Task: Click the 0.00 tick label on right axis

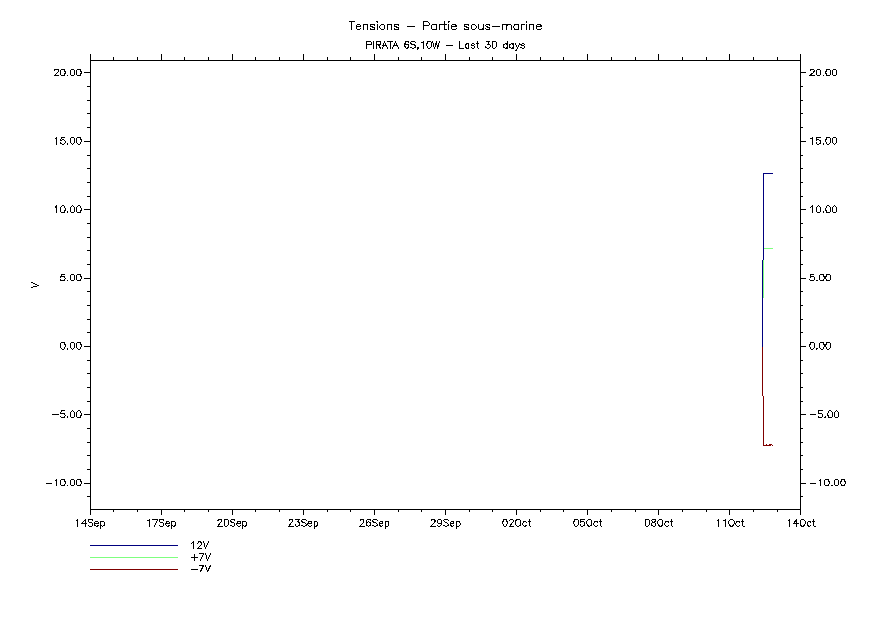Action: [x=825, y=346]
